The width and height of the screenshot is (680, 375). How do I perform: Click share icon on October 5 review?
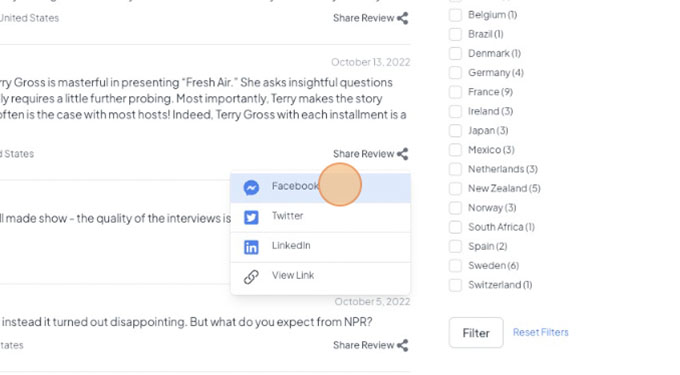coord(402,346)
